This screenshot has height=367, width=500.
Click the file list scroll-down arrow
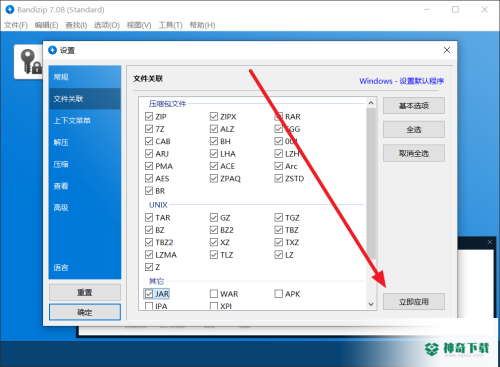(x=371, y=304)
